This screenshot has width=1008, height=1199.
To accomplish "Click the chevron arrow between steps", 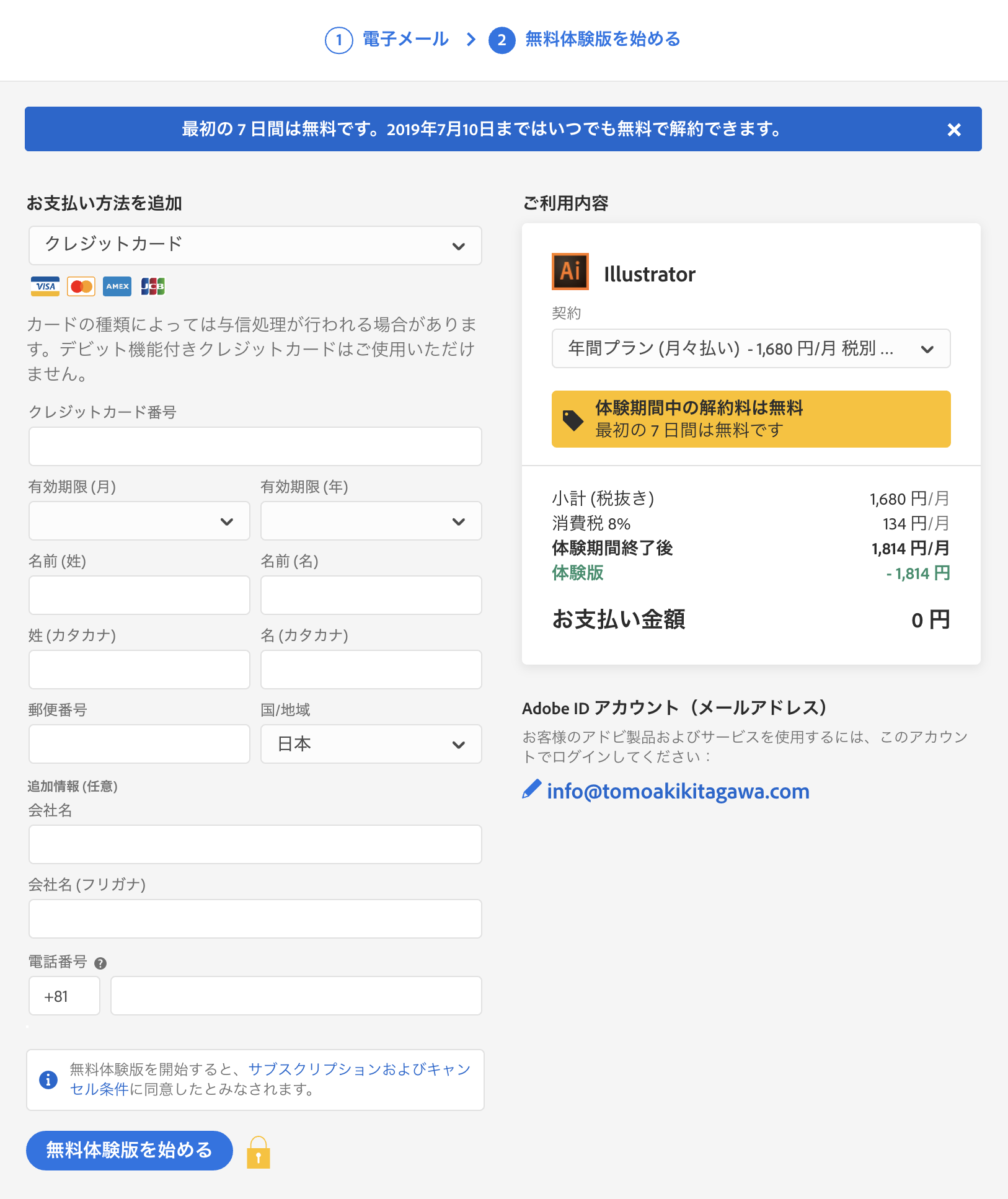I will [471, 40].
